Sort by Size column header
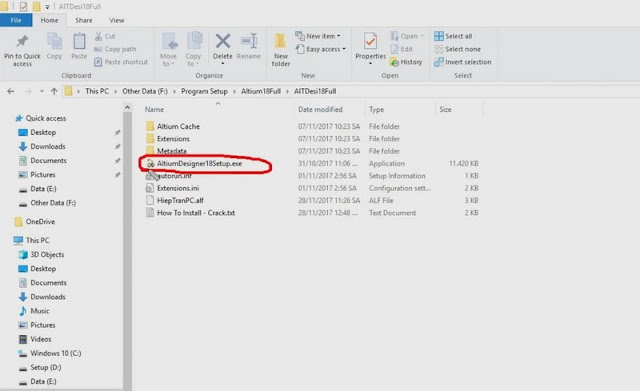Image resolution: width=640 pixels, height=391 pixels. 445,109
